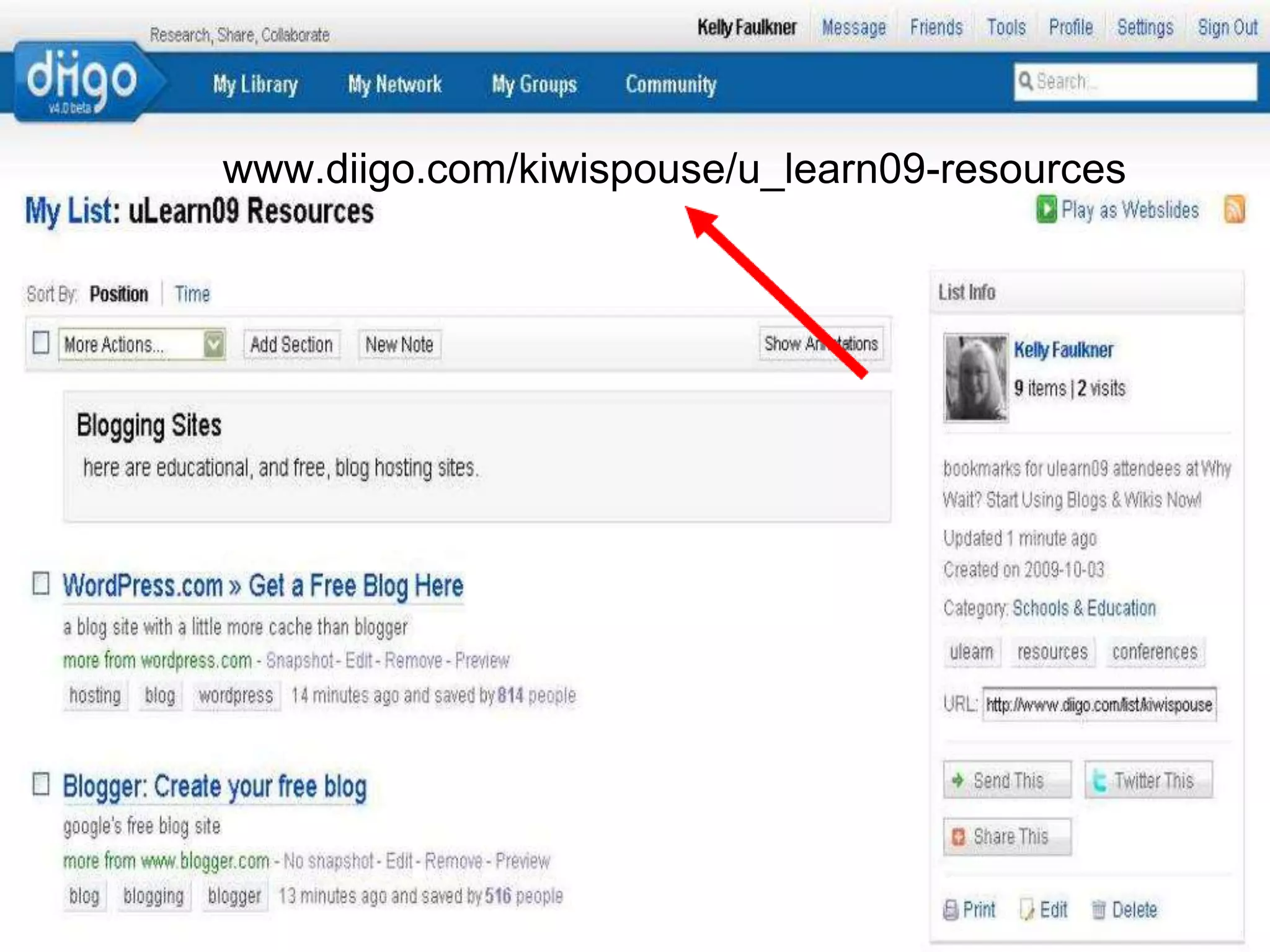
Task: Open Kelly Faulkner link in List Info
Action: point(1064,350)
